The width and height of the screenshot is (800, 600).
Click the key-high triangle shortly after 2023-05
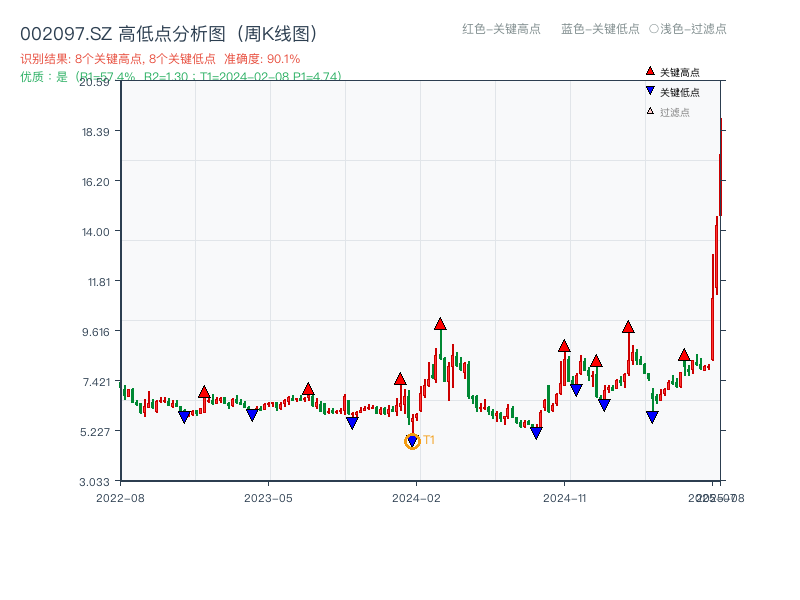(308, 389)
